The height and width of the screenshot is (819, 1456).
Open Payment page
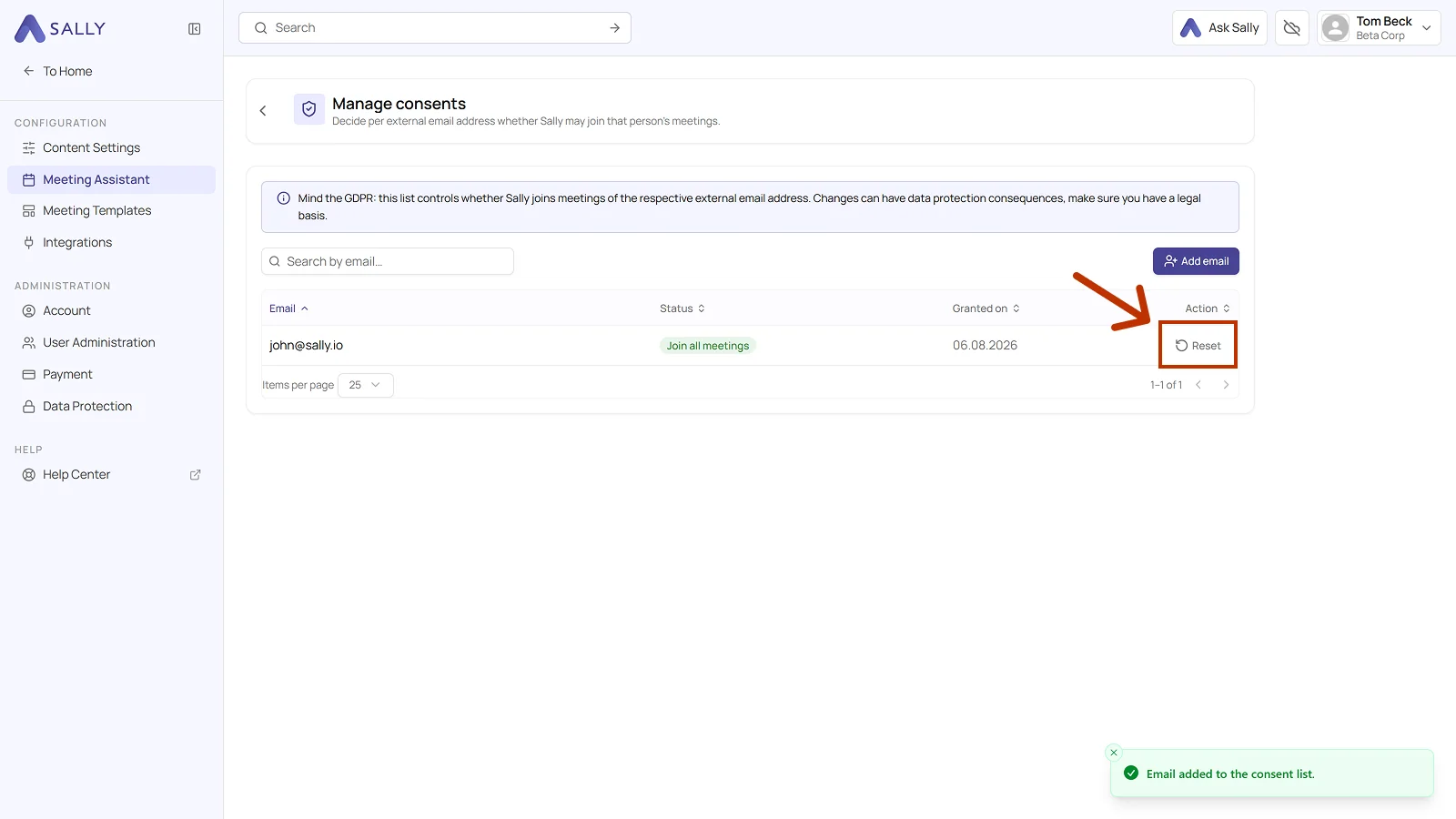tap(111, 374)
